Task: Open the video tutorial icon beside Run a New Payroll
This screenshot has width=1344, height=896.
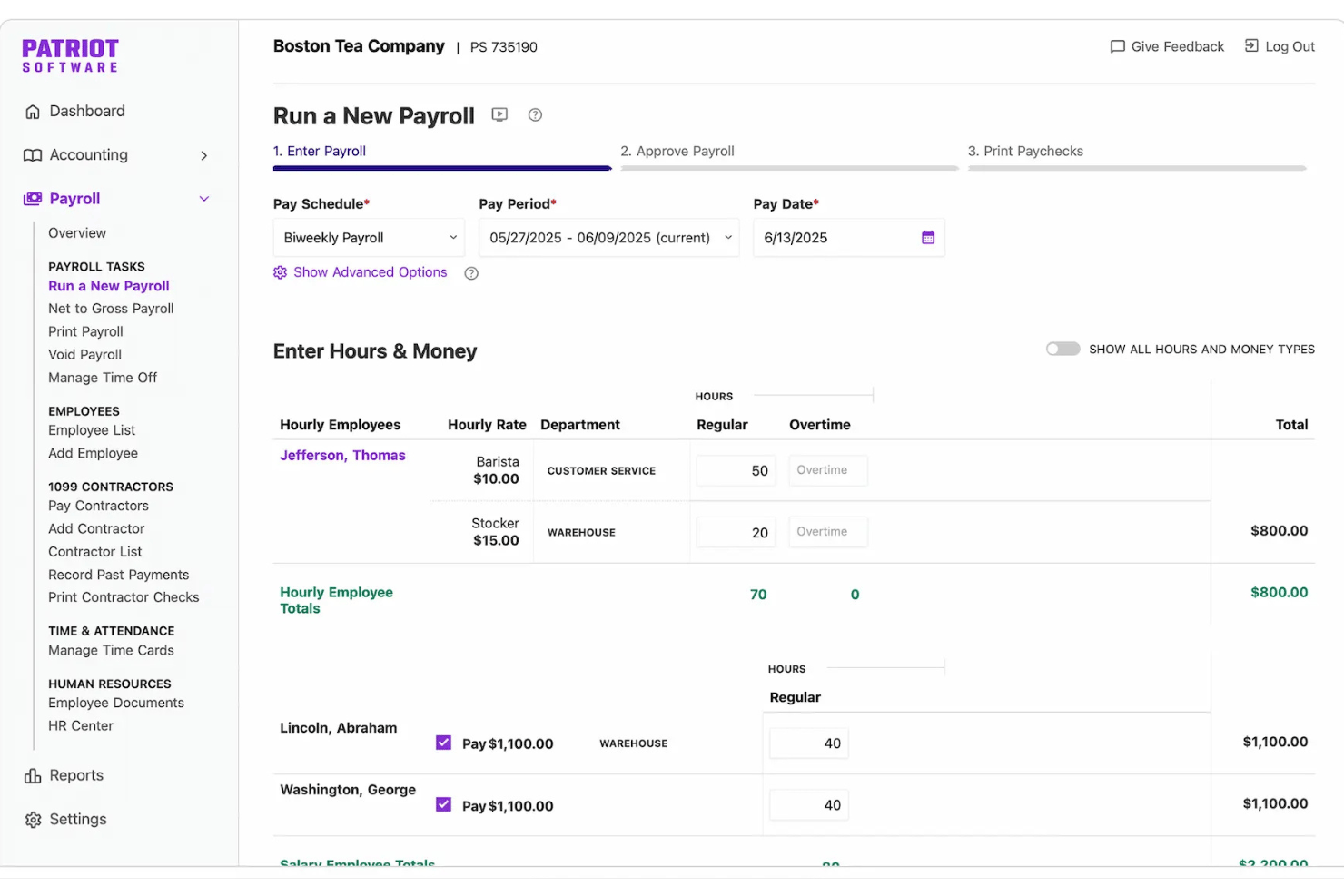Action: 499,114
